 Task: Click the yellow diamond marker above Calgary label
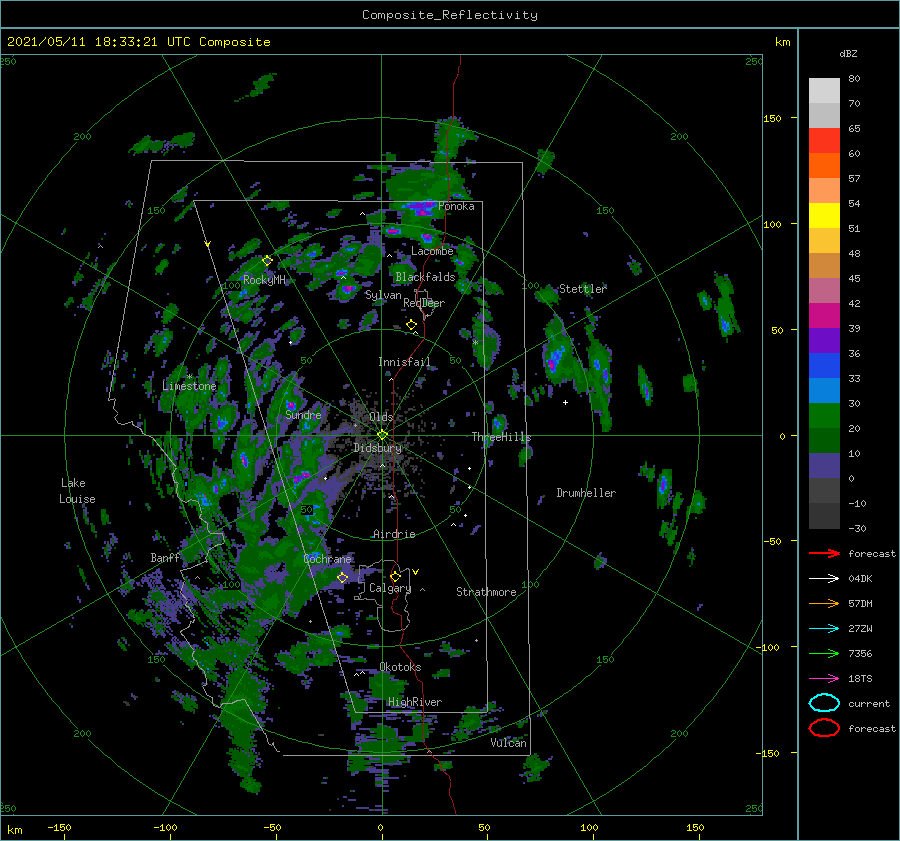click(395, 576)
